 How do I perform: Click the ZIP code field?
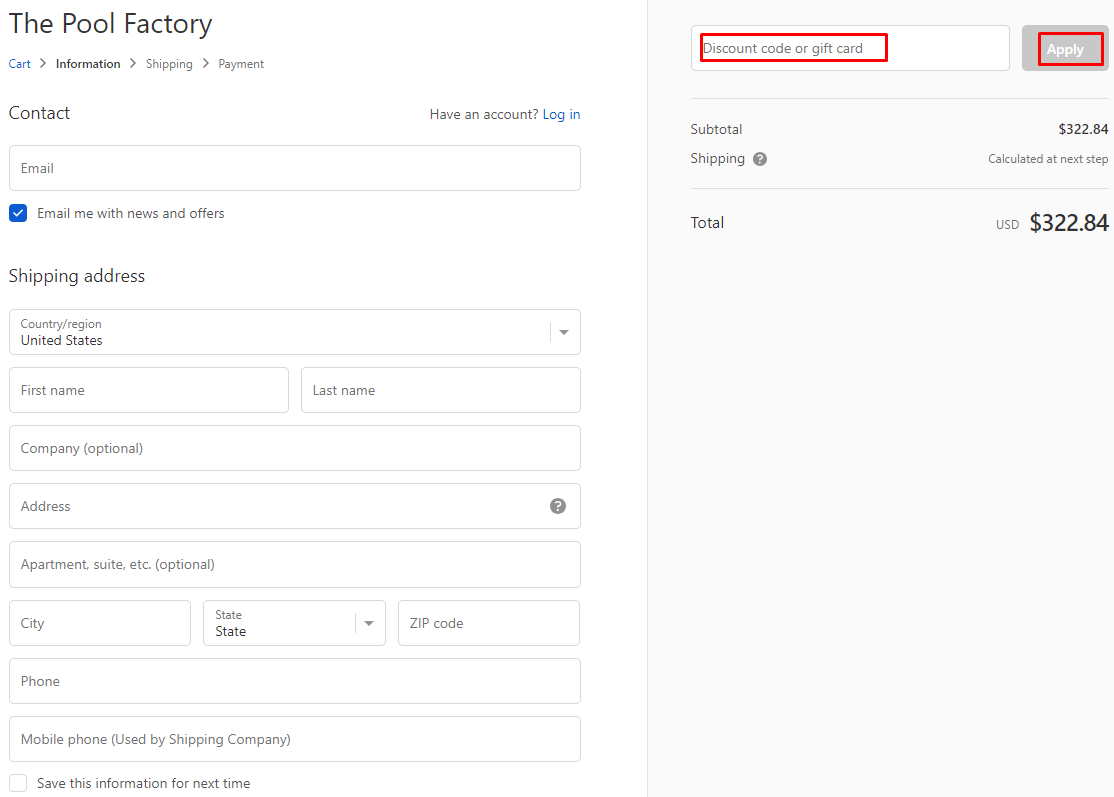(x=488, y=623)
